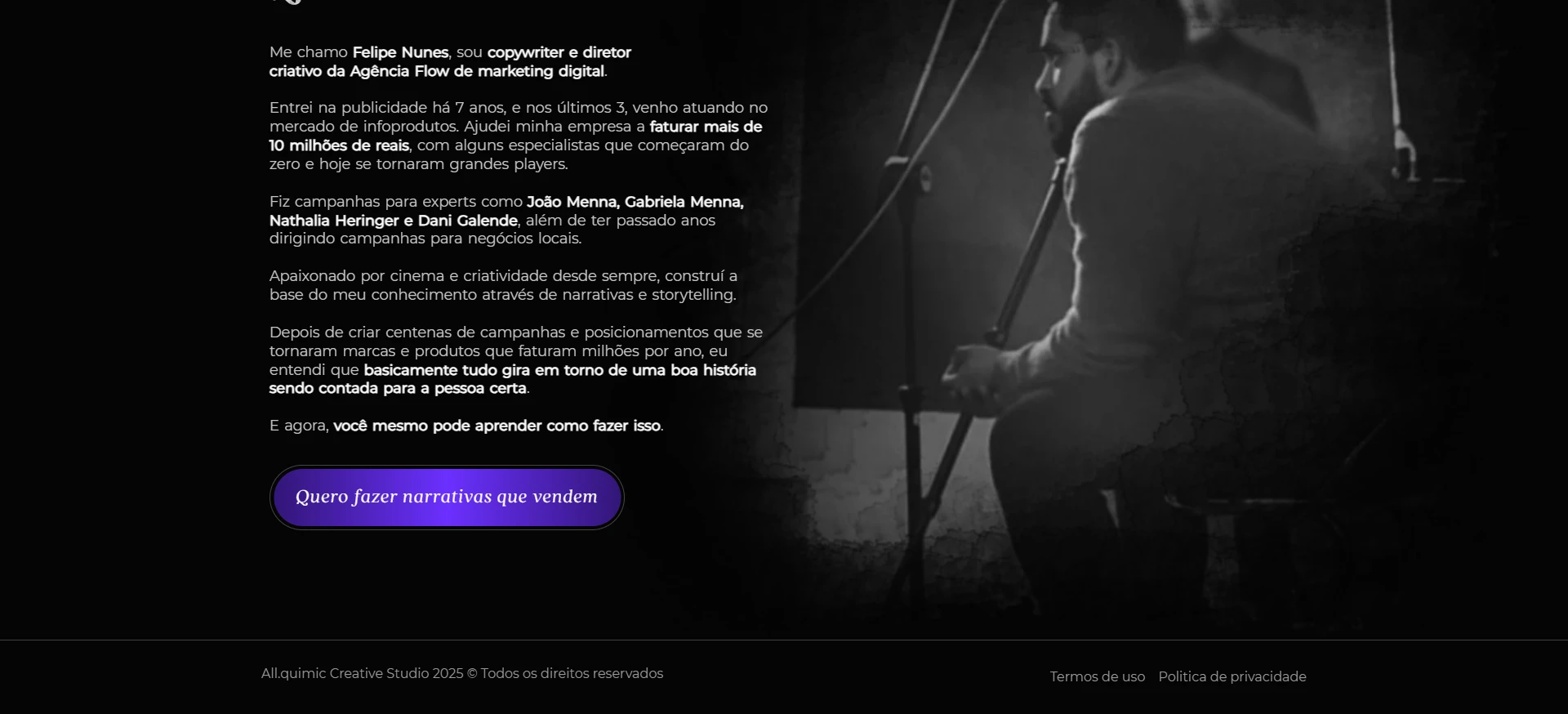Open the 'Termos de uso' footer link
The image size is (1568, 714).
tap(1097, 676)
